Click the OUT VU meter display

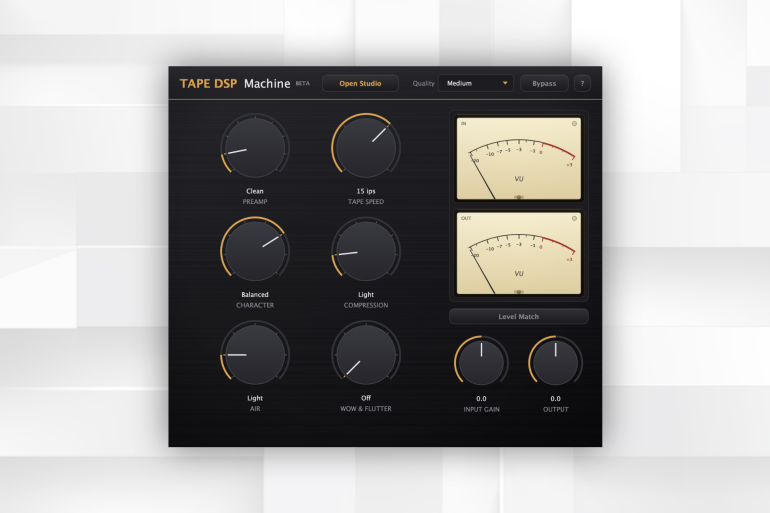click(x=519, y=253)
